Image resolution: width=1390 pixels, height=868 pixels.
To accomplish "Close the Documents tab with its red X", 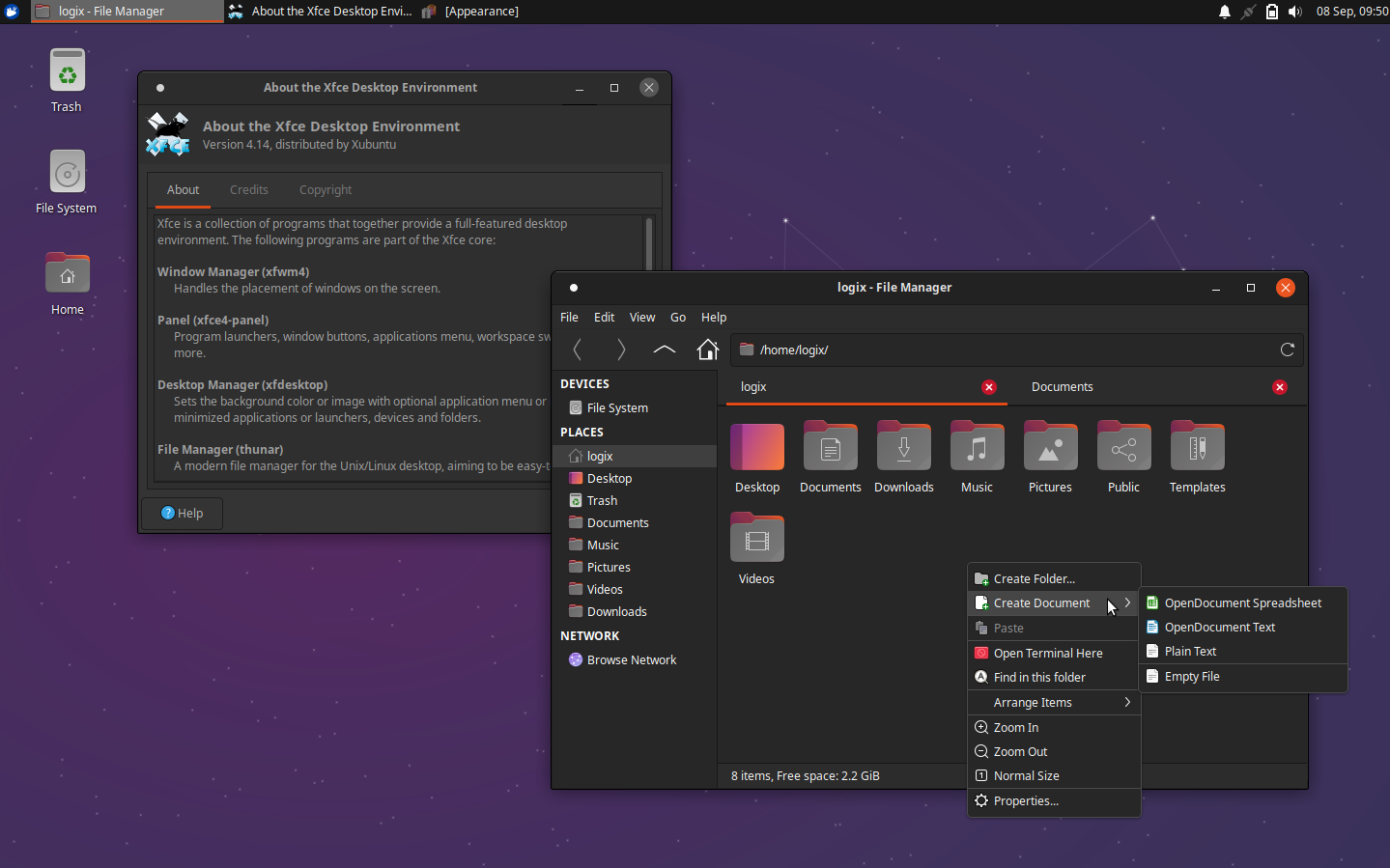I will 1280,386.
